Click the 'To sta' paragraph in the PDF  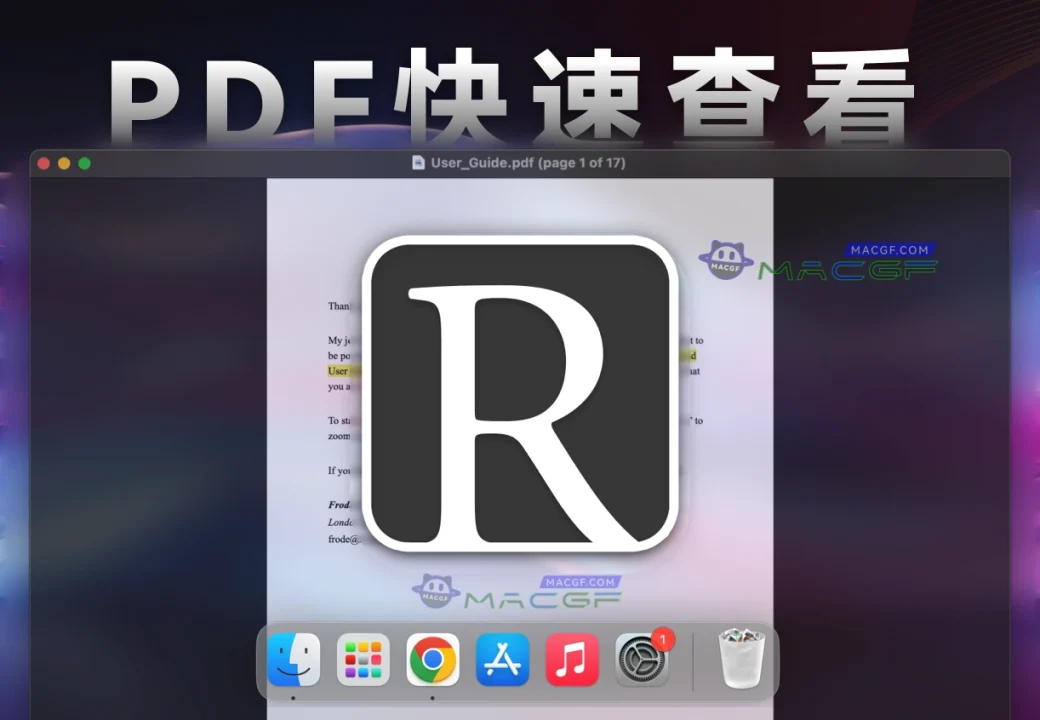click(340, 421)
